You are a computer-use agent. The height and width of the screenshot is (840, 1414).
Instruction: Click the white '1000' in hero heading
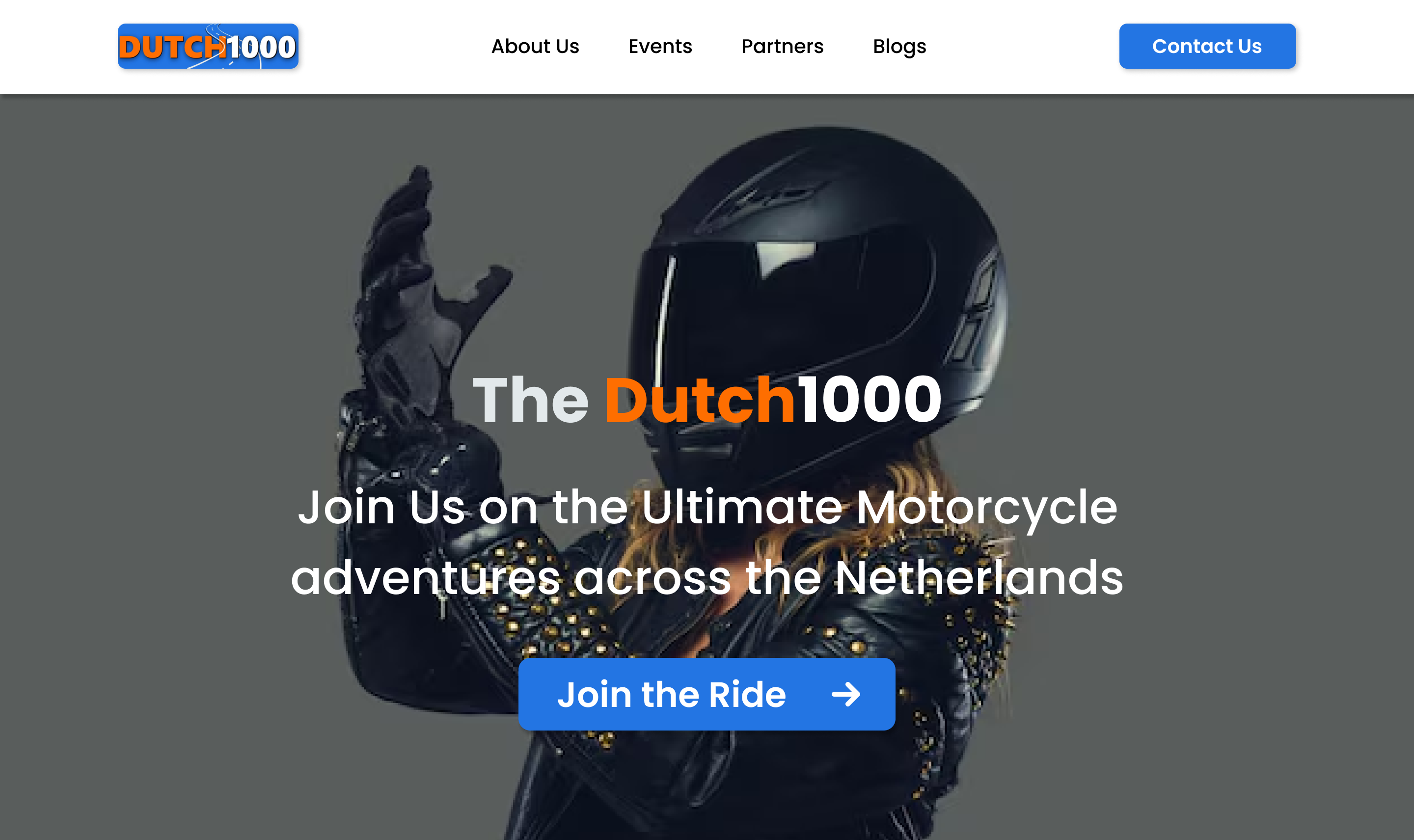870,400
